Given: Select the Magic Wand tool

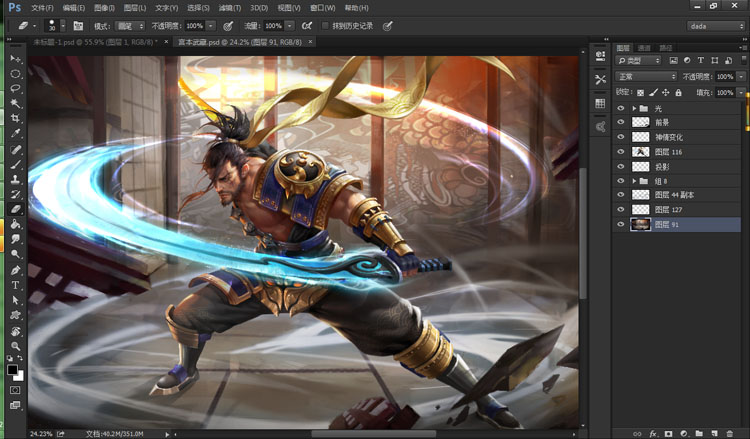Looking at the screenshot, I should coord(15,103).
